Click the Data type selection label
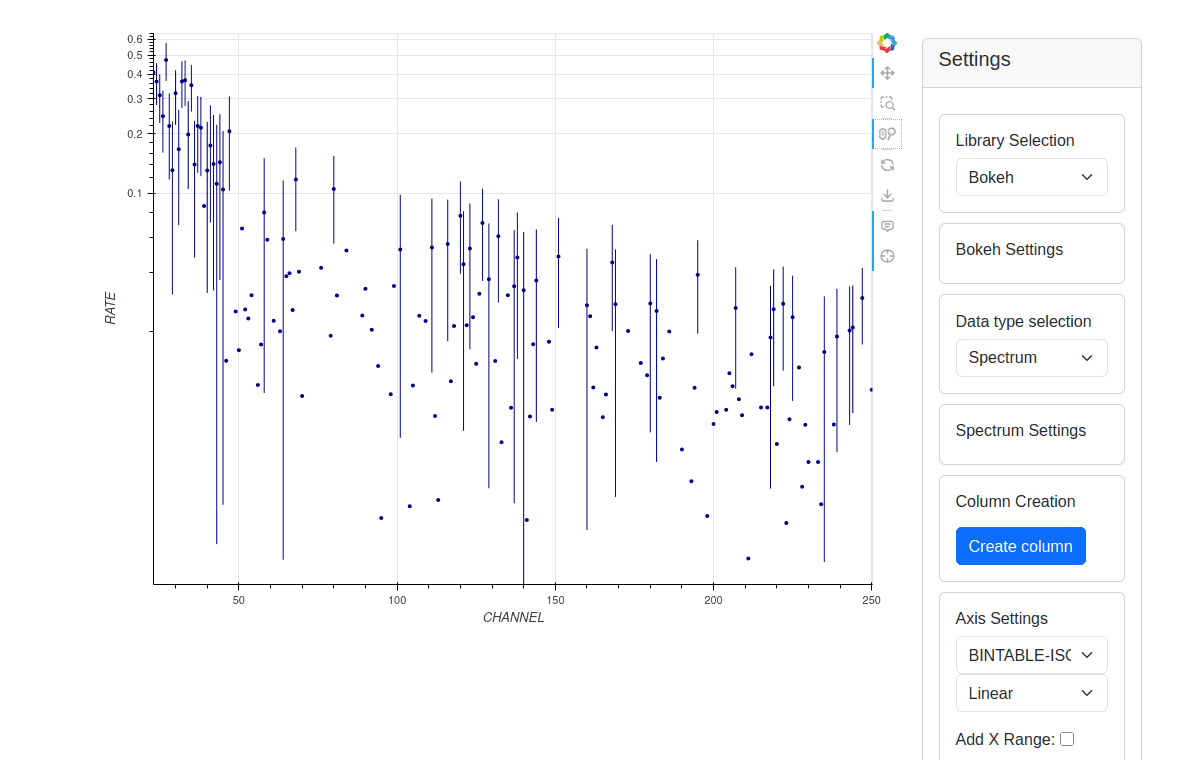The image size is (1201, 760). [1023, 322]
